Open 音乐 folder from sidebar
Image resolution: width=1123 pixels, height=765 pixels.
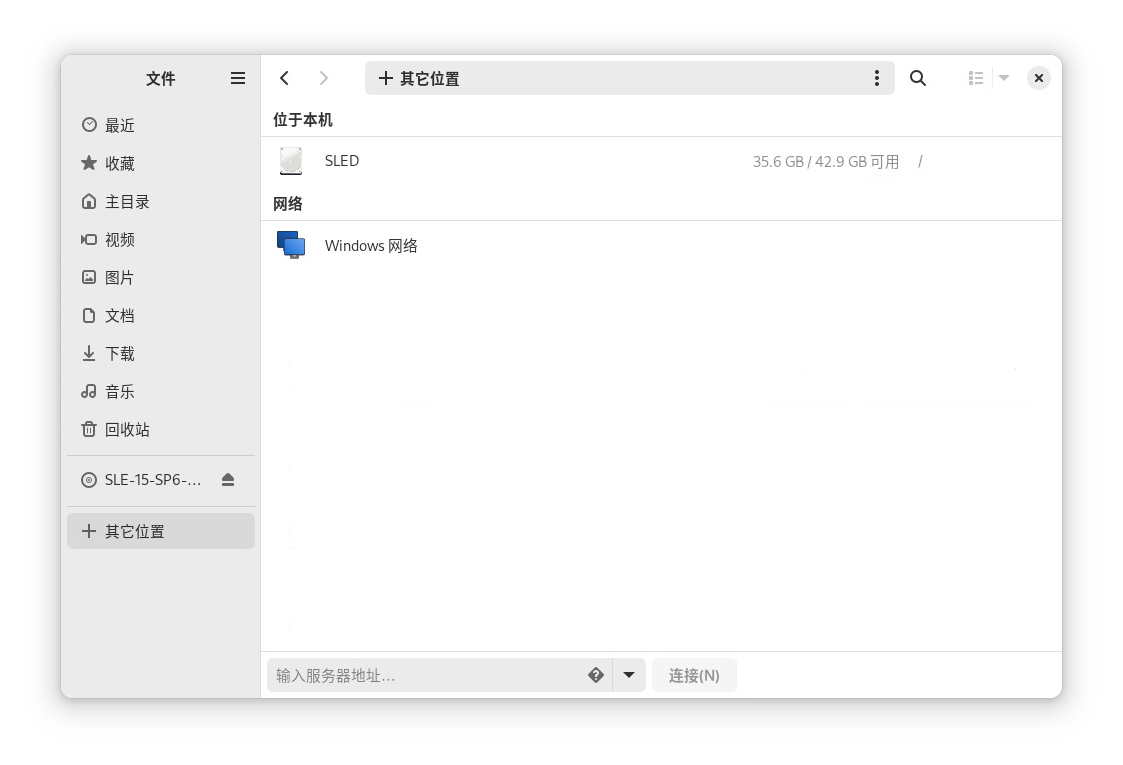pos(120,392)
